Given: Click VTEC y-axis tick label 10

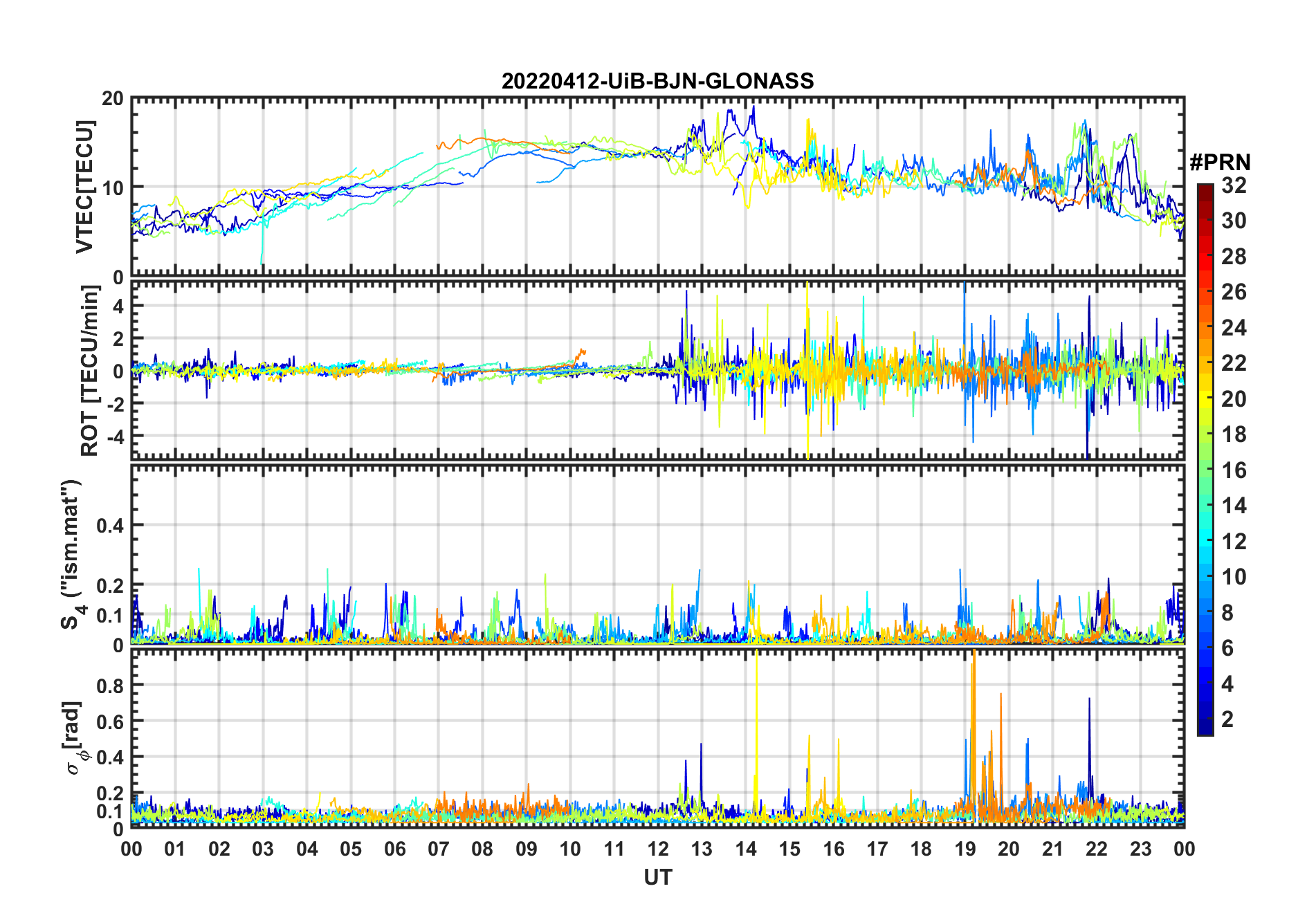Looking at the screenshot, I should 113,187.
